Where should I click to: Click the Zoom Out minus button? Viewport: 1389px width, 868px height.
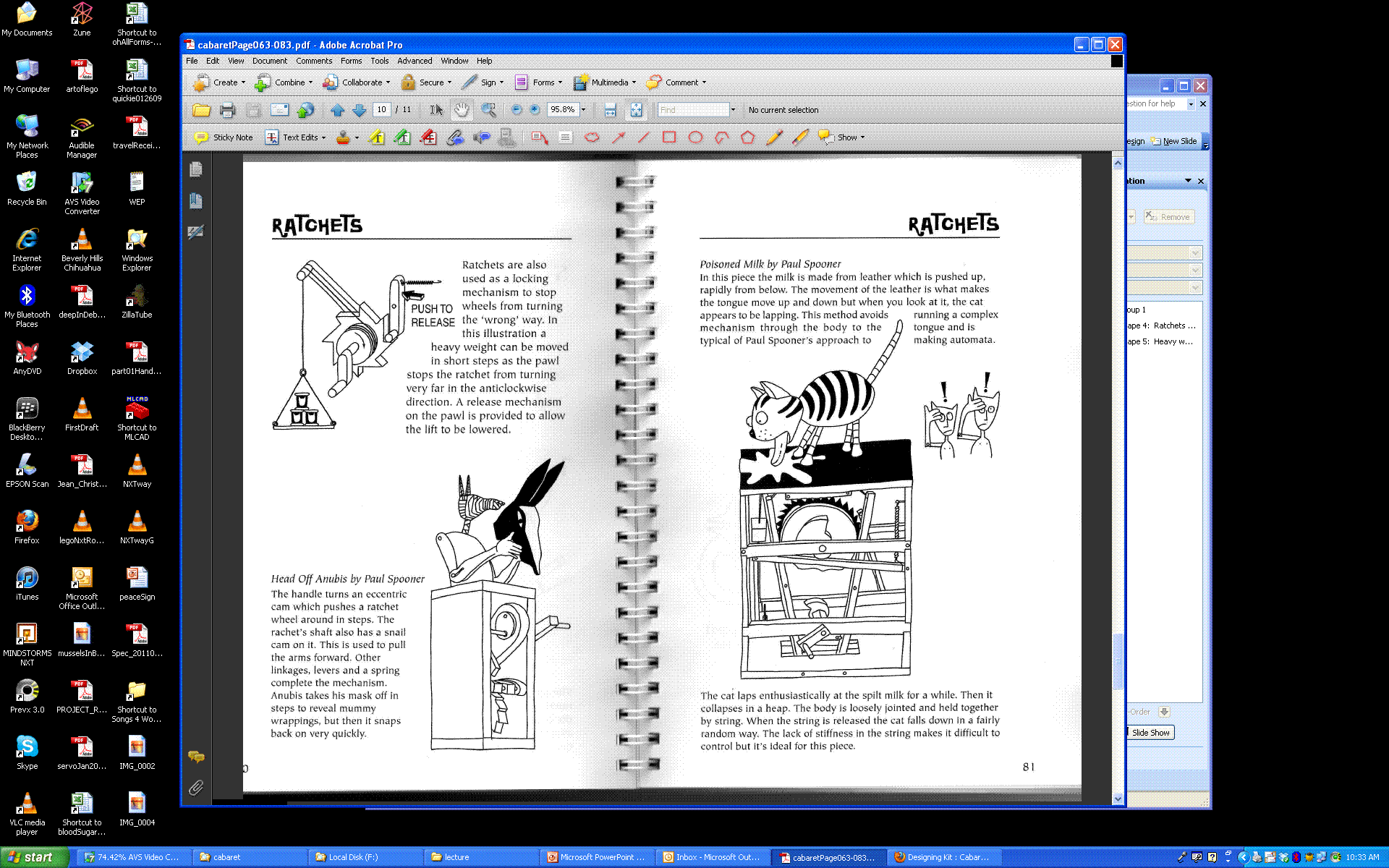point(517,110)
